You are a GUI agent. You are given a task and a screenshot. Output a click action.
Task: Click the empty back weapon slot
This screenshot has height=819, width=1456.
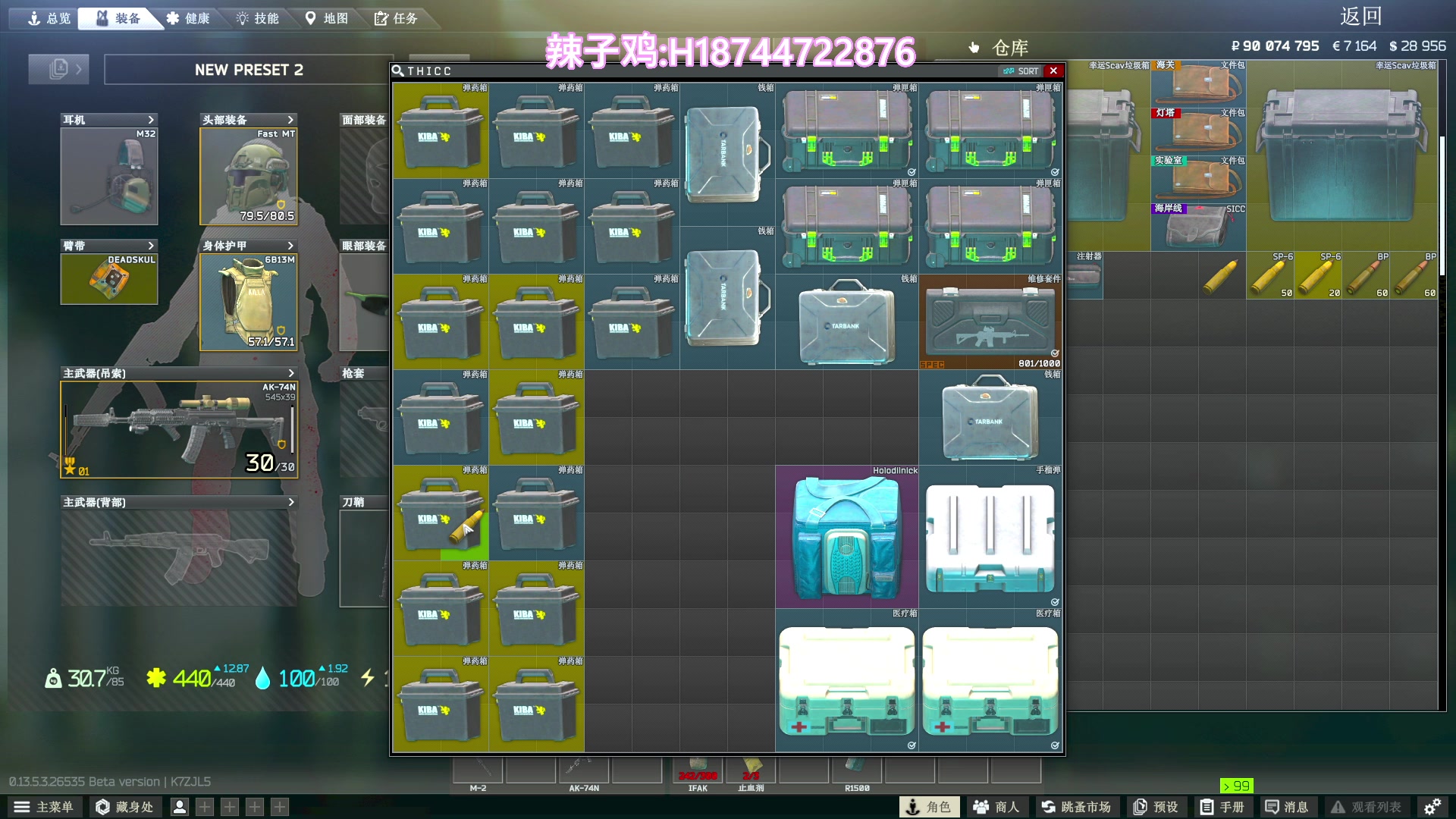tap(179, 557)
